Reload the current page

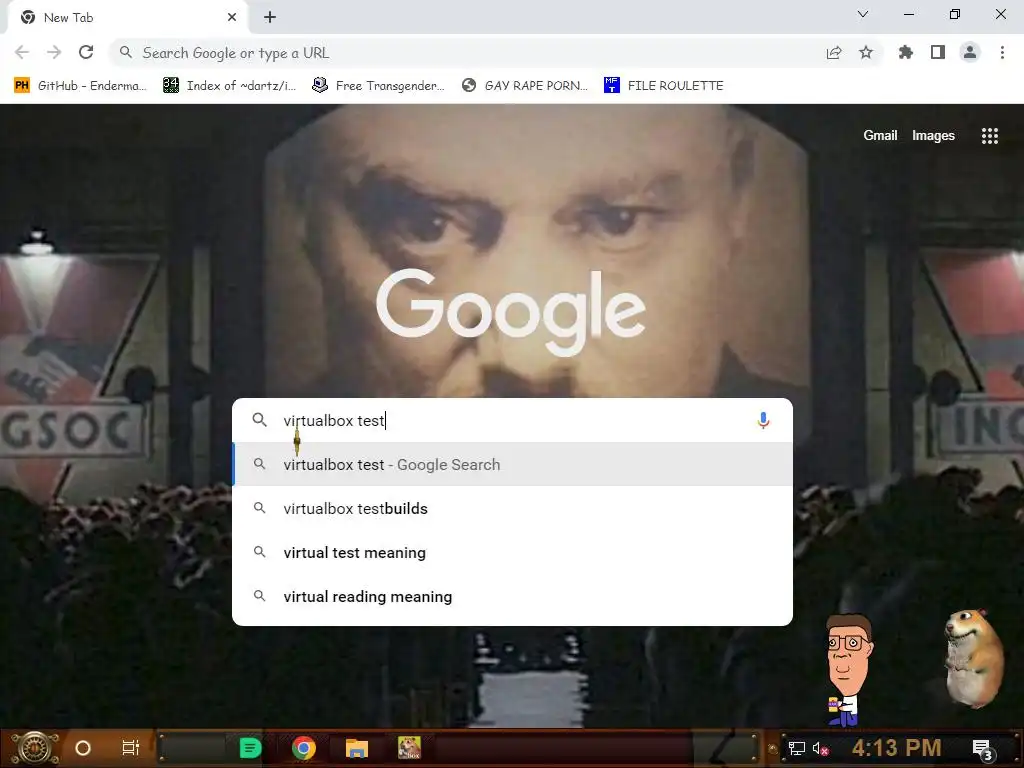click(x=86, y=52)
